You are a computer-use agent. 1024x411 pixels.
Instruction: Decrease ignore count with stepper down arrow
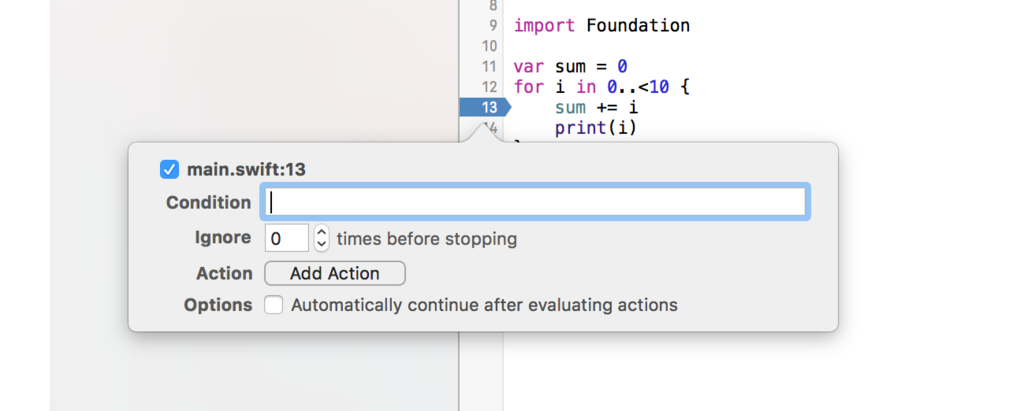point(321,245)
